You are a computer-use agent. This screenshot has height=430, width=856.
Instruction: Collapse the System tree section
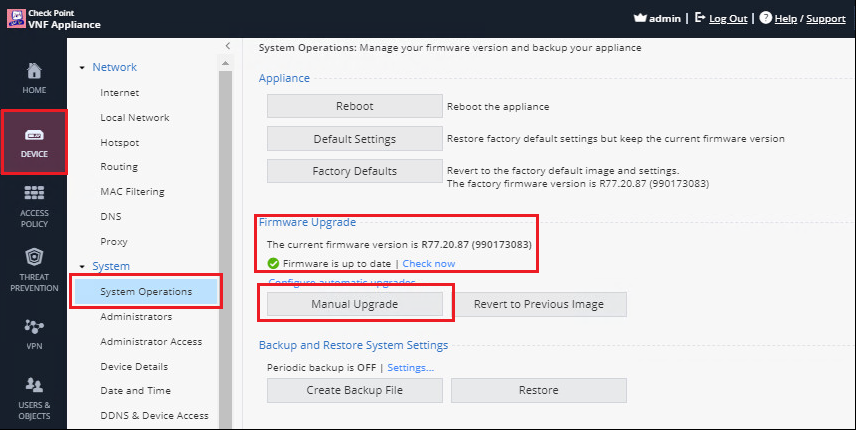[x=82, y=267]
